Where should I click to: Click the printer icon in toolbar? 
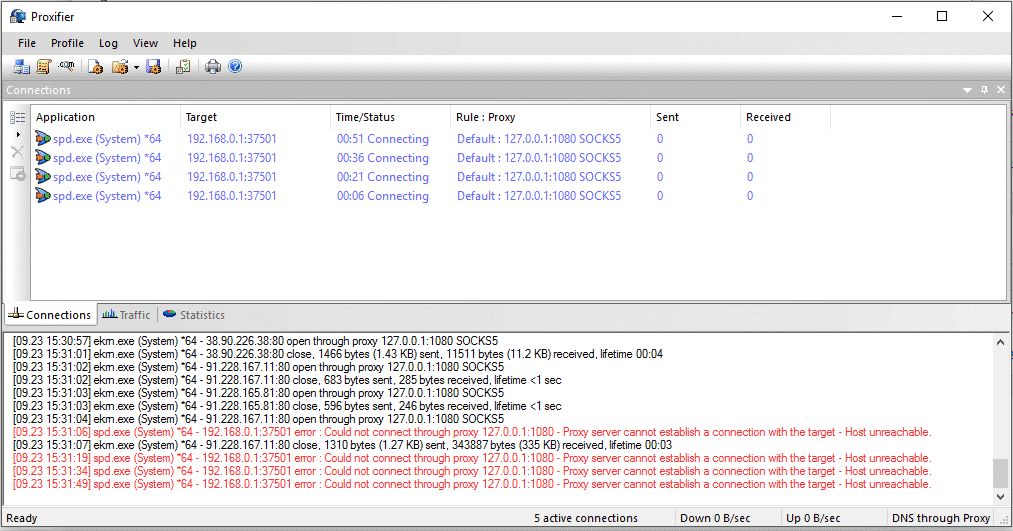213,67
